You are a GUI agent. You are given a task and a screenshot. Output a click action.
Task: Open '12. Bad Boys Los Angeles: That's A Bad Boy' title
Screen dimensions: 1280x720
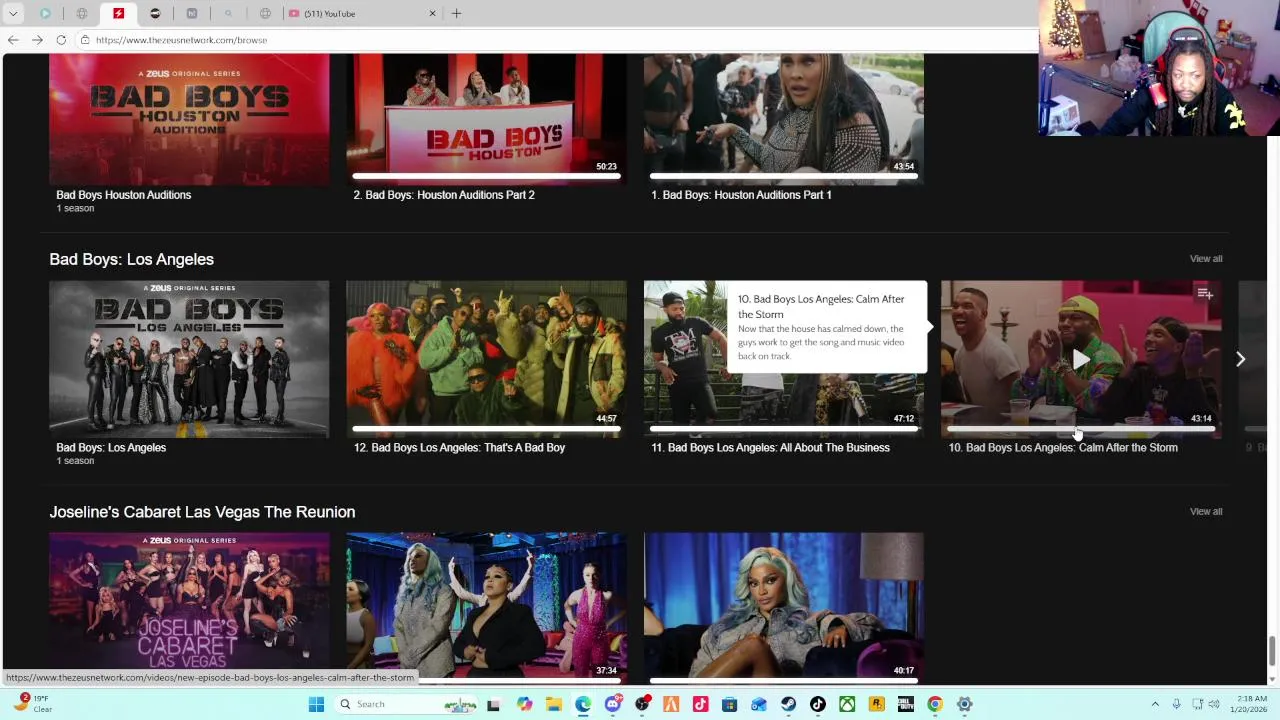pyautogui.click(x=459, y=448)
